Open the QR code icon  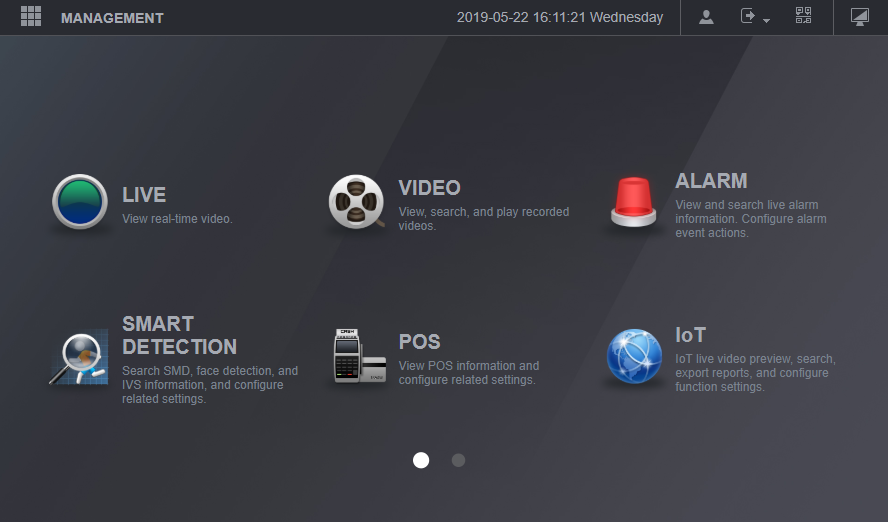click(x=803, y=16)
